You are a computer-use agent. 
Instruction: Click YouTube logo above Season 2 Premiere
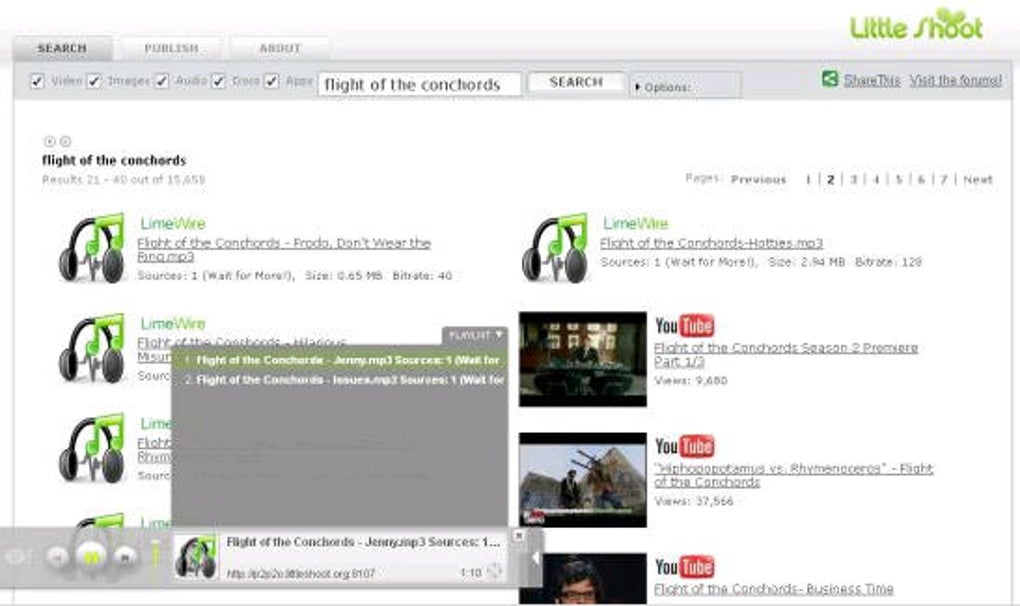(x=684, y=325)
